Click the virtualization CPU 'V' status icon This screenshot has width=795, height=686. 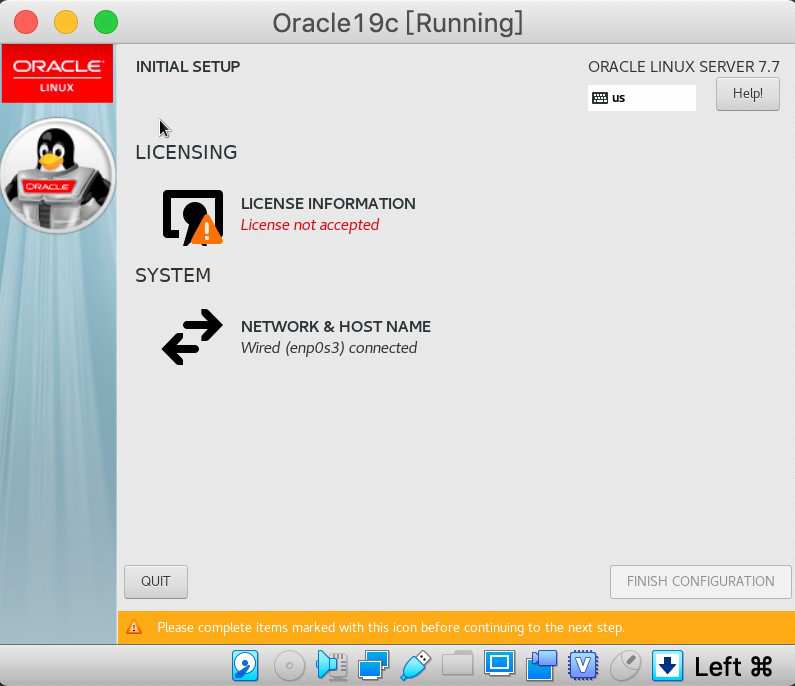(x=584, y=665)
